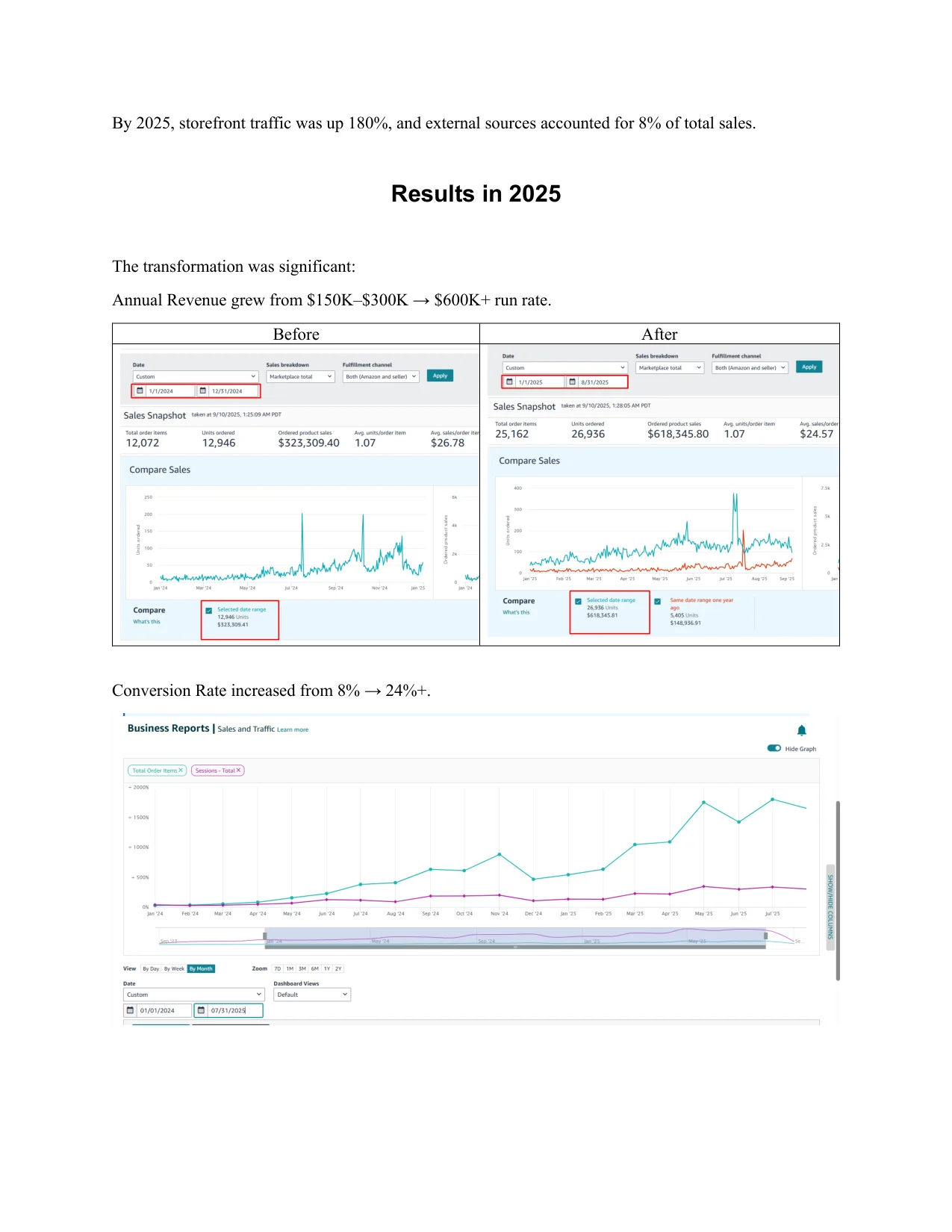Switch view to By Week

174,968
